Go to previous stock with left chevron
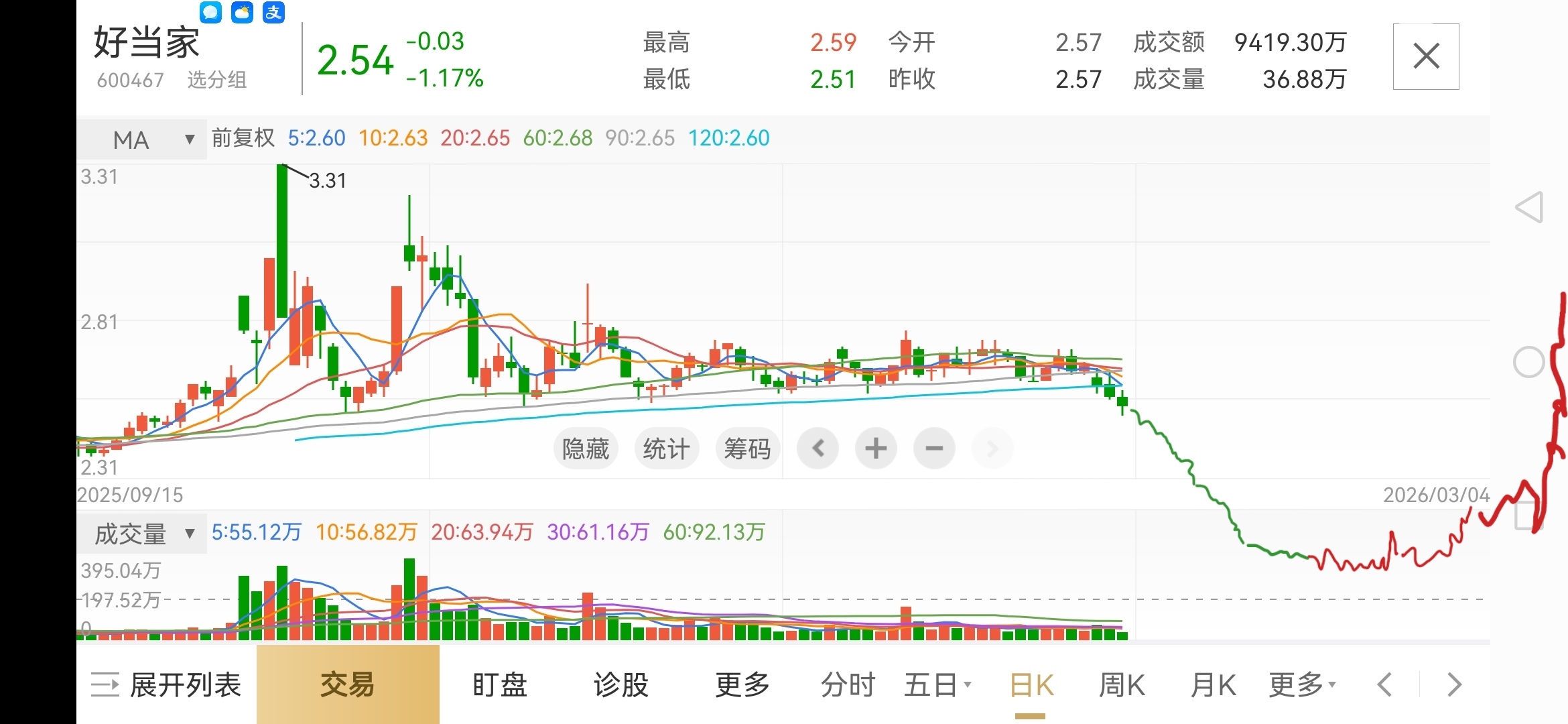 tap(1384, 684)
